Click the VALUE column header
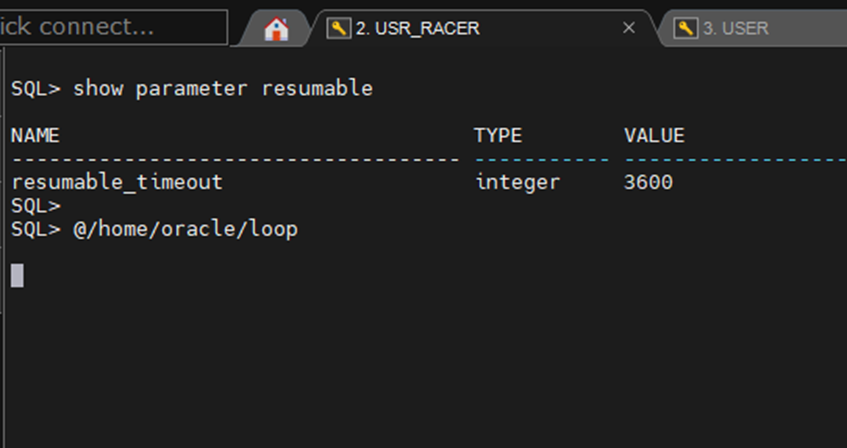This screenshot has height=448, width=847. point(654,136)
